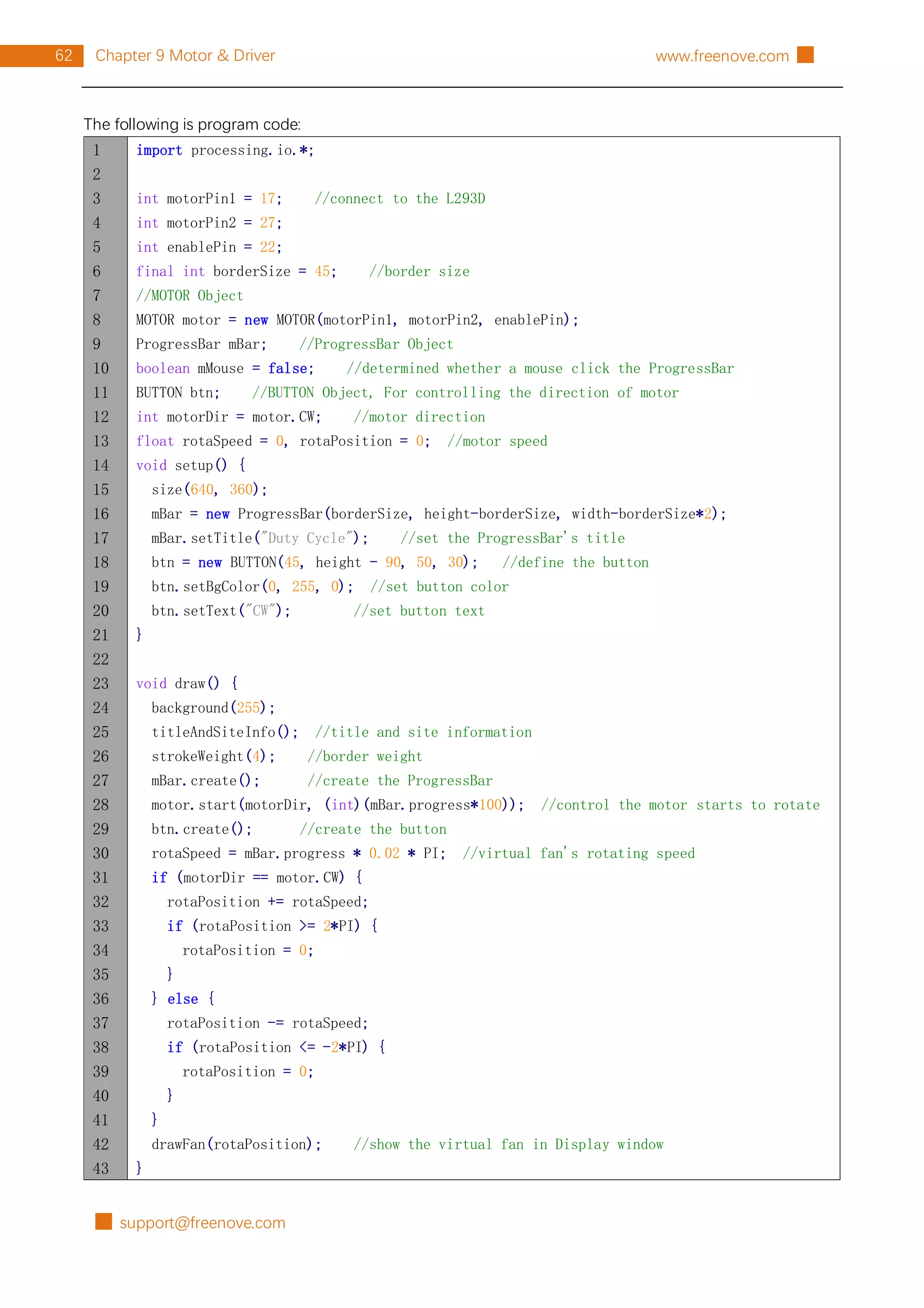Click the support@freenove.com email link
This screenshot has width=924, height=1308.
click(202, 1223)
